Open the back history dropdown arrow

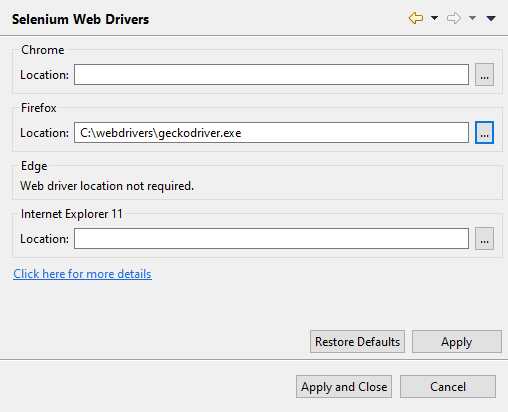[x=434, y=18]
